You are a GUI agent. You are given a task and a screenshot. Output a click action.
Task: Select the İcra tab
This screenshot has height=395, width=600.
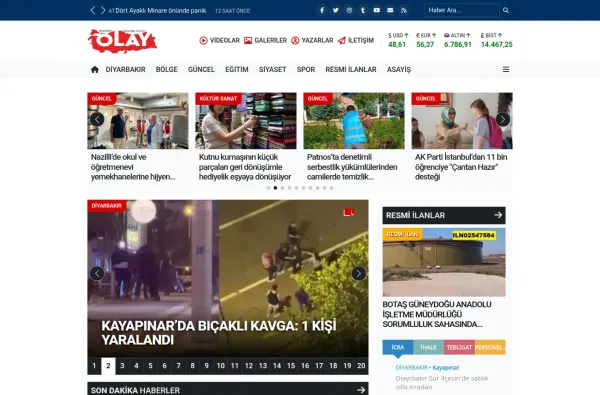click(x=398, y=347)
